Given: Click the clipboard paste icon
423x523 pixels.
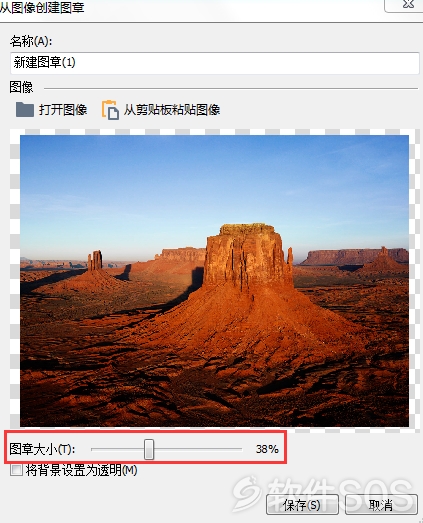Looking at the screenshot, I should (110, 110).
